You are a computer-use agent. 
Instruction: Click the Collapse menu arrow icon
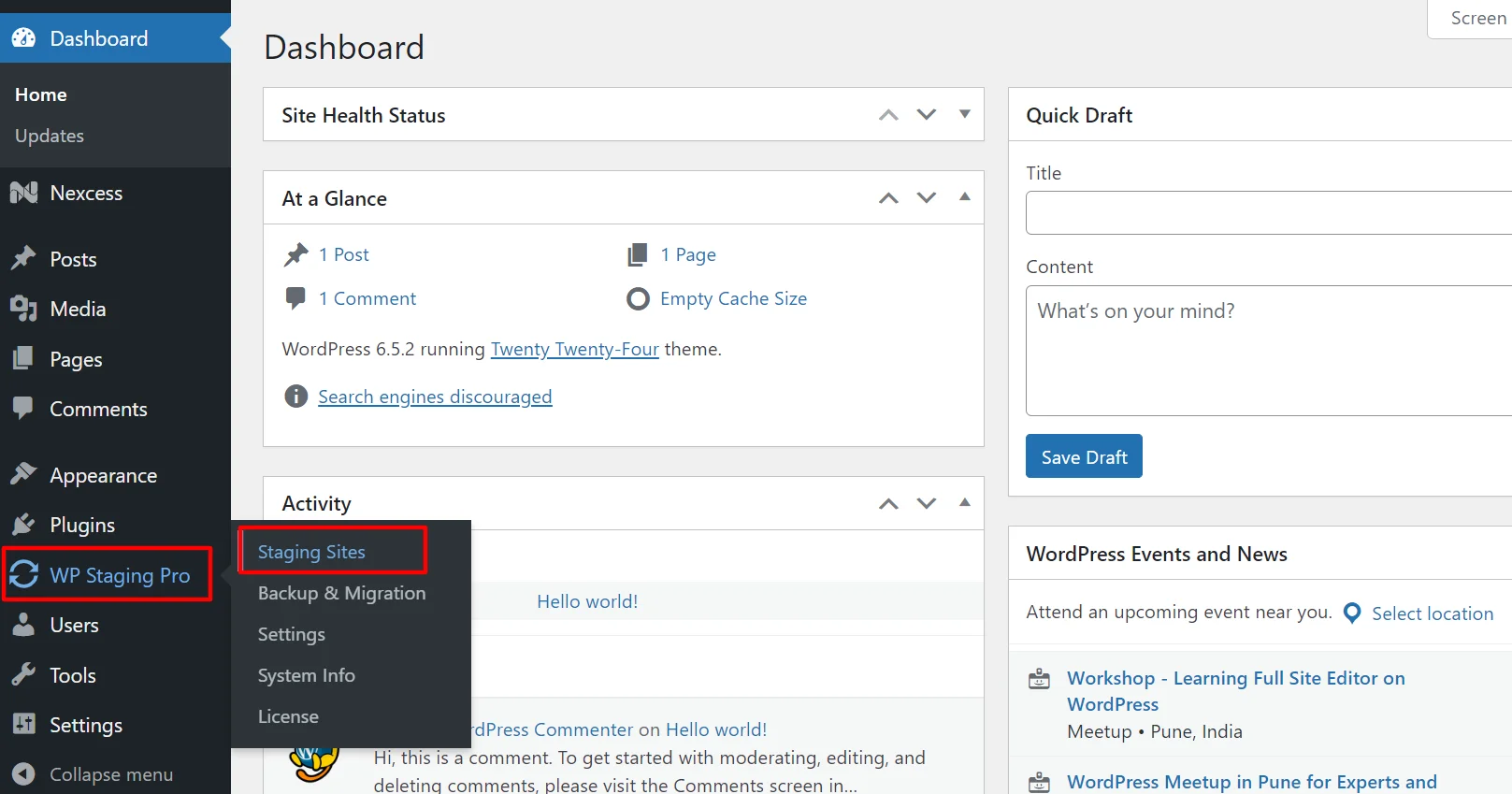click(x=23, y=774)
